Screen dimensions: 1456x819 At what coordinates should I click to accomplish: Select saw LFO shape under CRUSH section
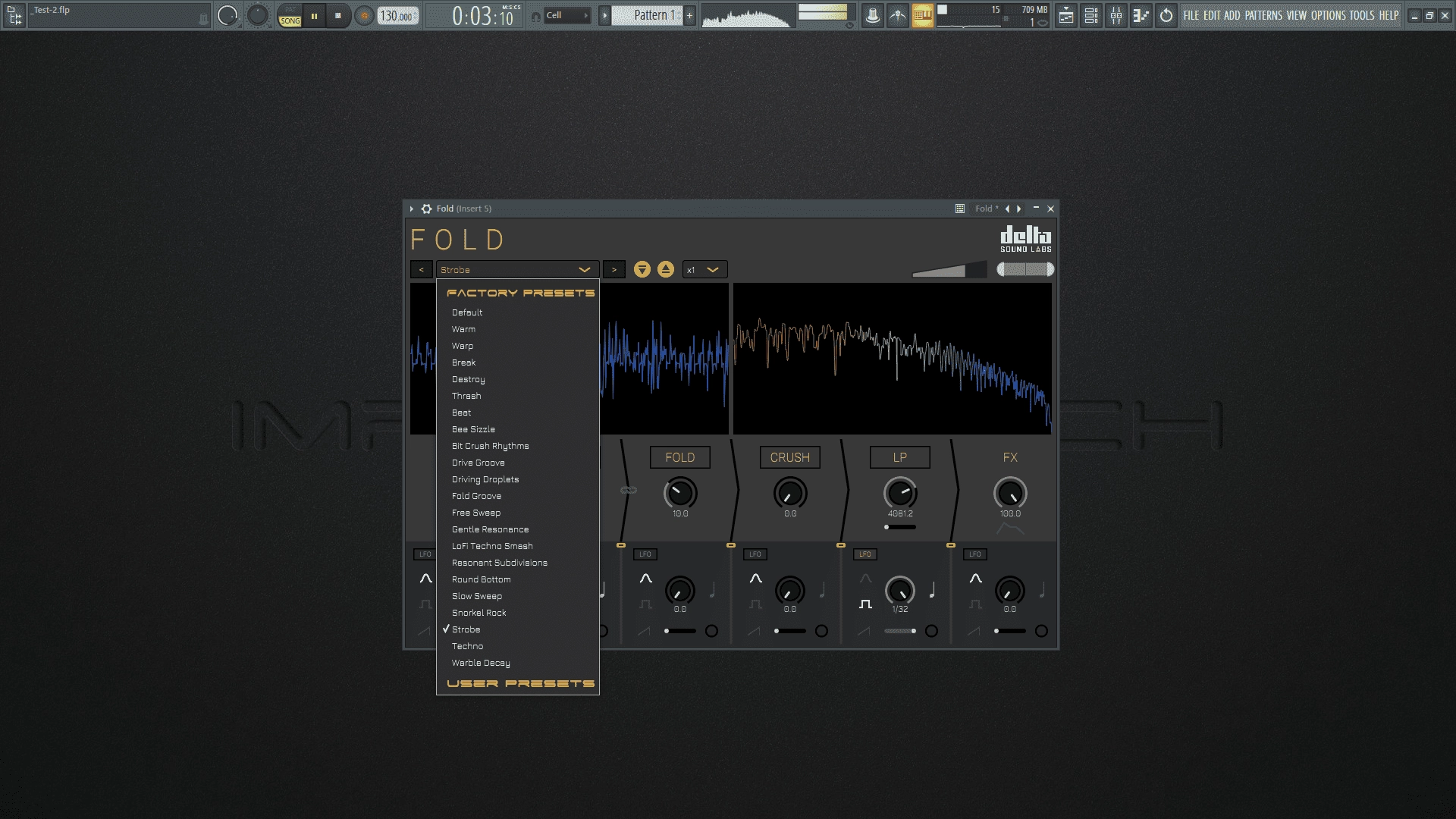tap(754, 631)
